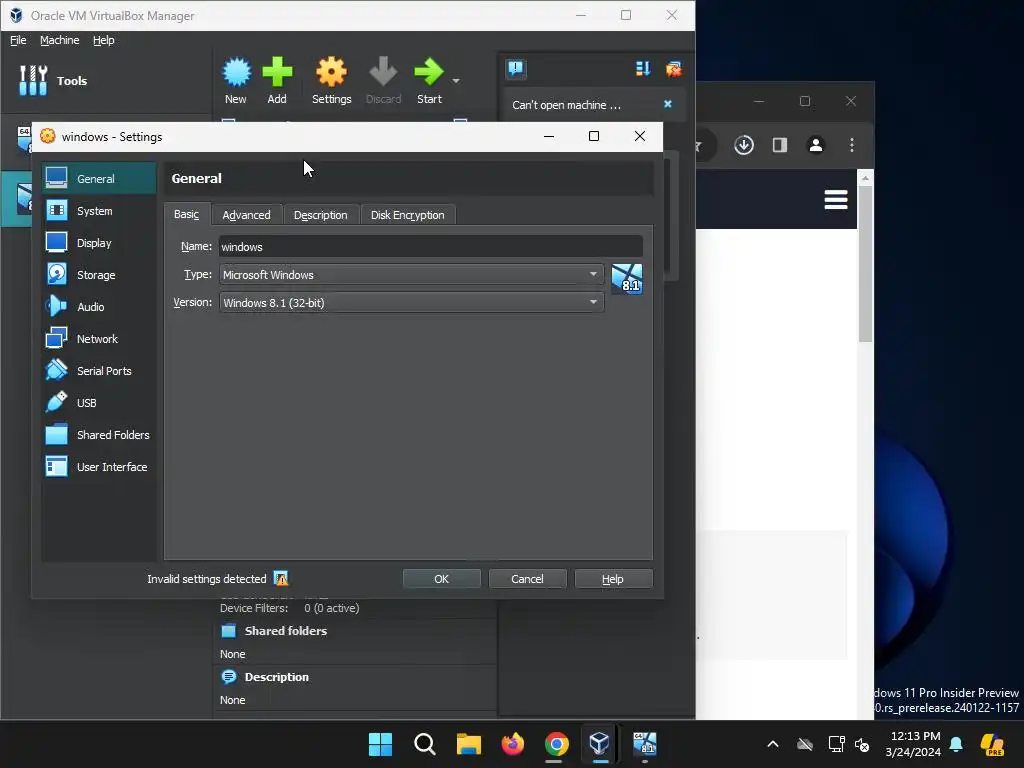Image resolution: width=1024 pixels, height=768 pixels.
Task: Click the Shared folders section header
Action: pos(285,631)
